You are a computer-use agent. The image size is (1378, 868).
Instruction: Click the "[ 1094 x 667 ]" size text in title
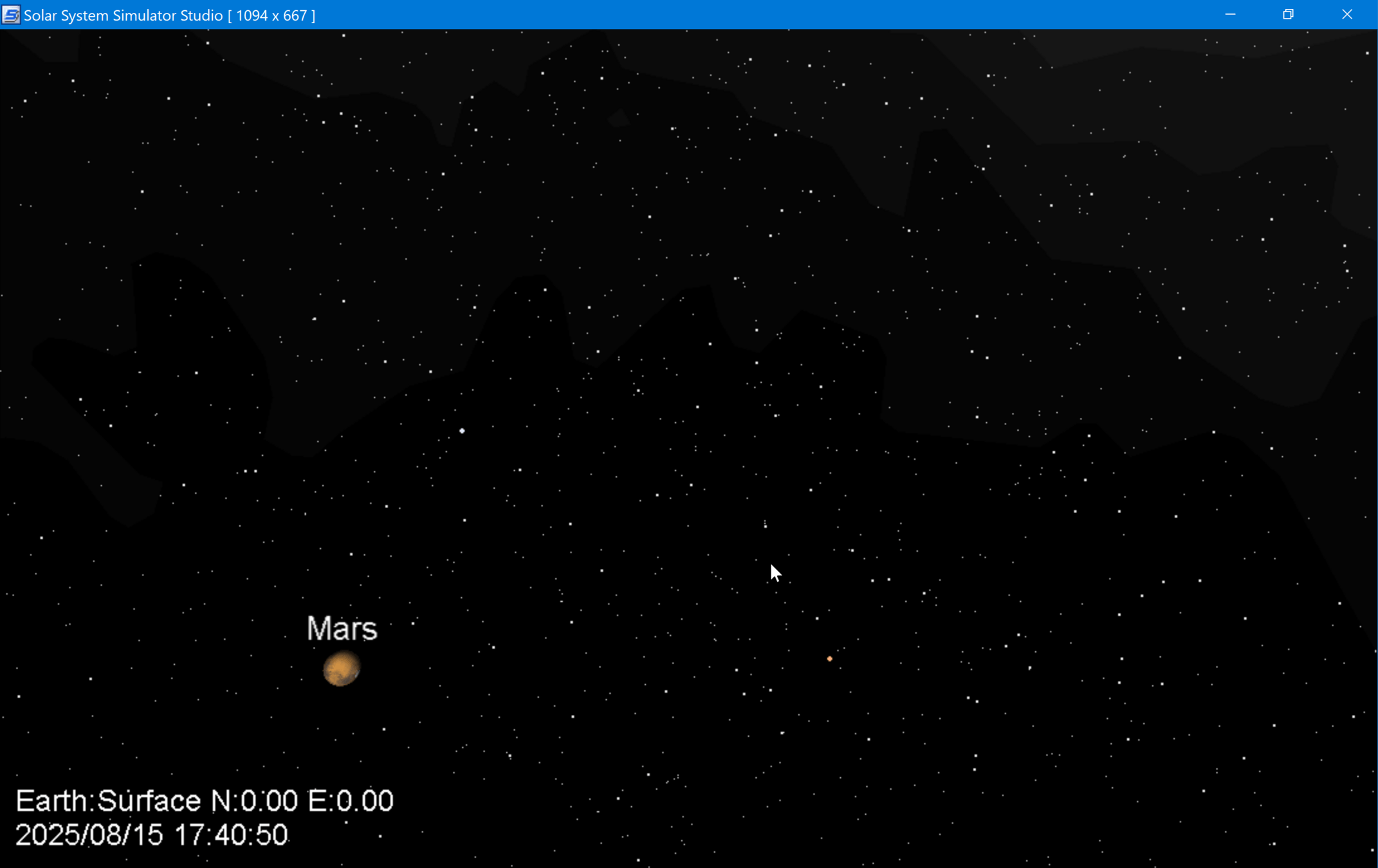click(x=271, y=15)
